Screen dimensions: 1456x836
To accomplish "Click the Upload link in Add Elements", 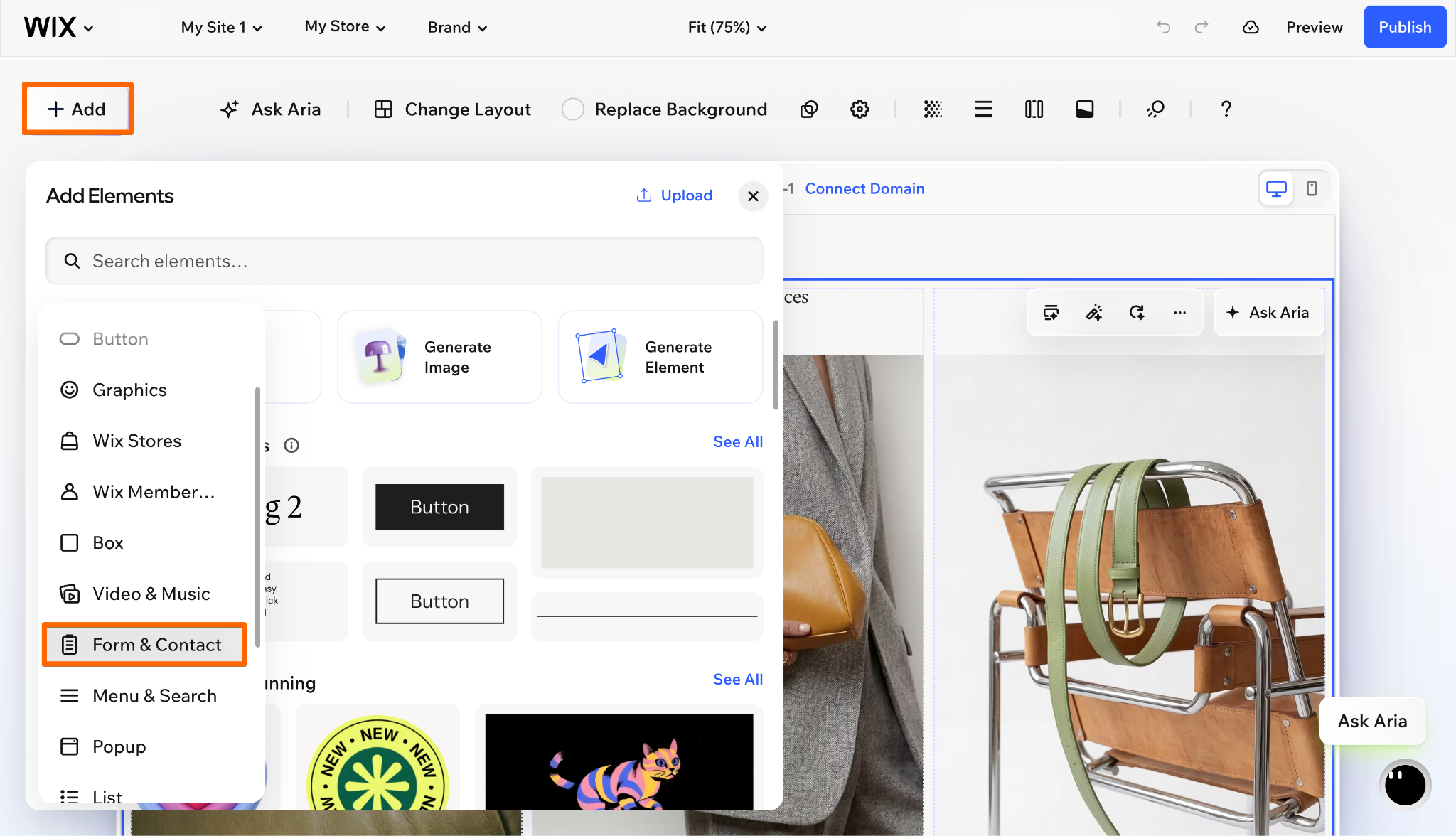I will (674, 195).
